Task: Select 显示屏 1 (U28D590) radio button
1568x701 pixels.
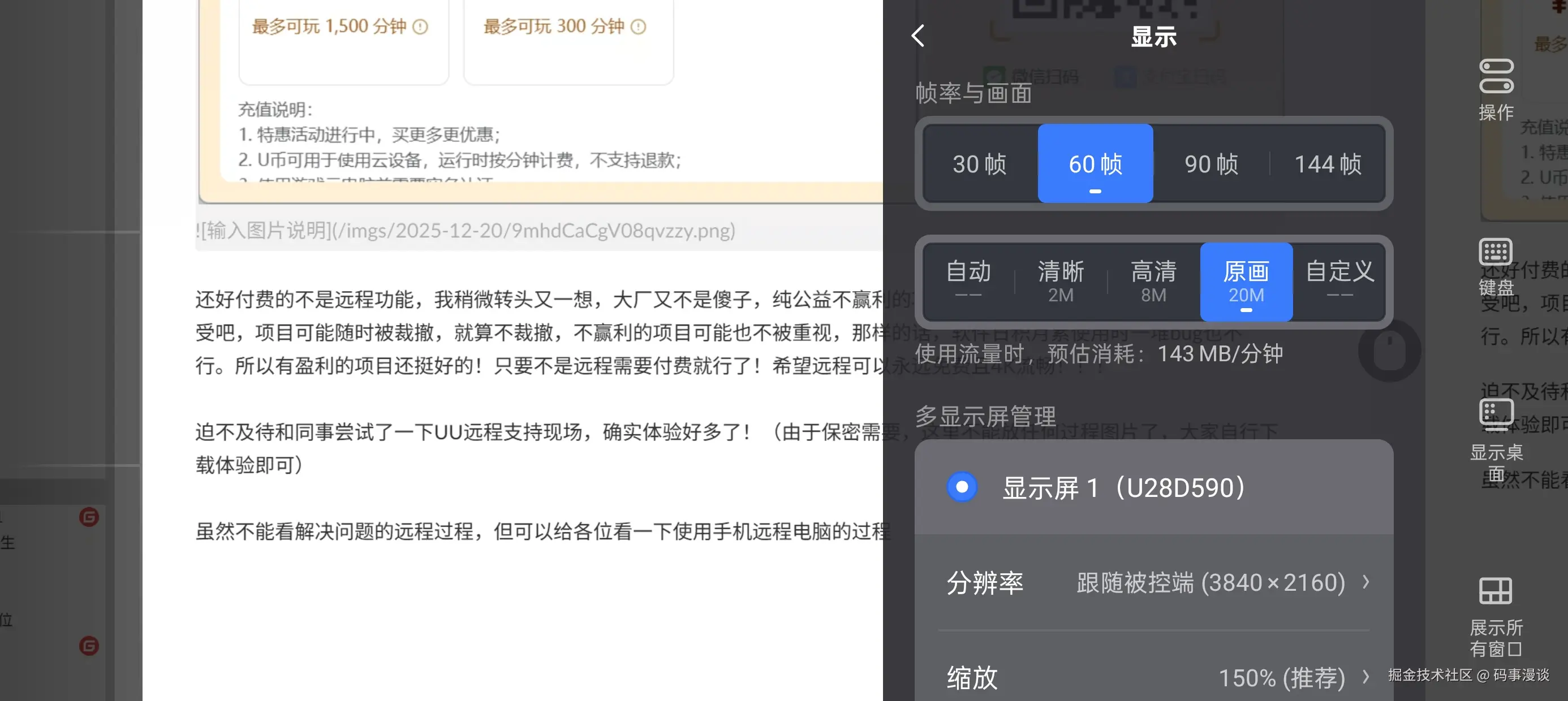Action: pyautogui.click(x=962, y=487)
